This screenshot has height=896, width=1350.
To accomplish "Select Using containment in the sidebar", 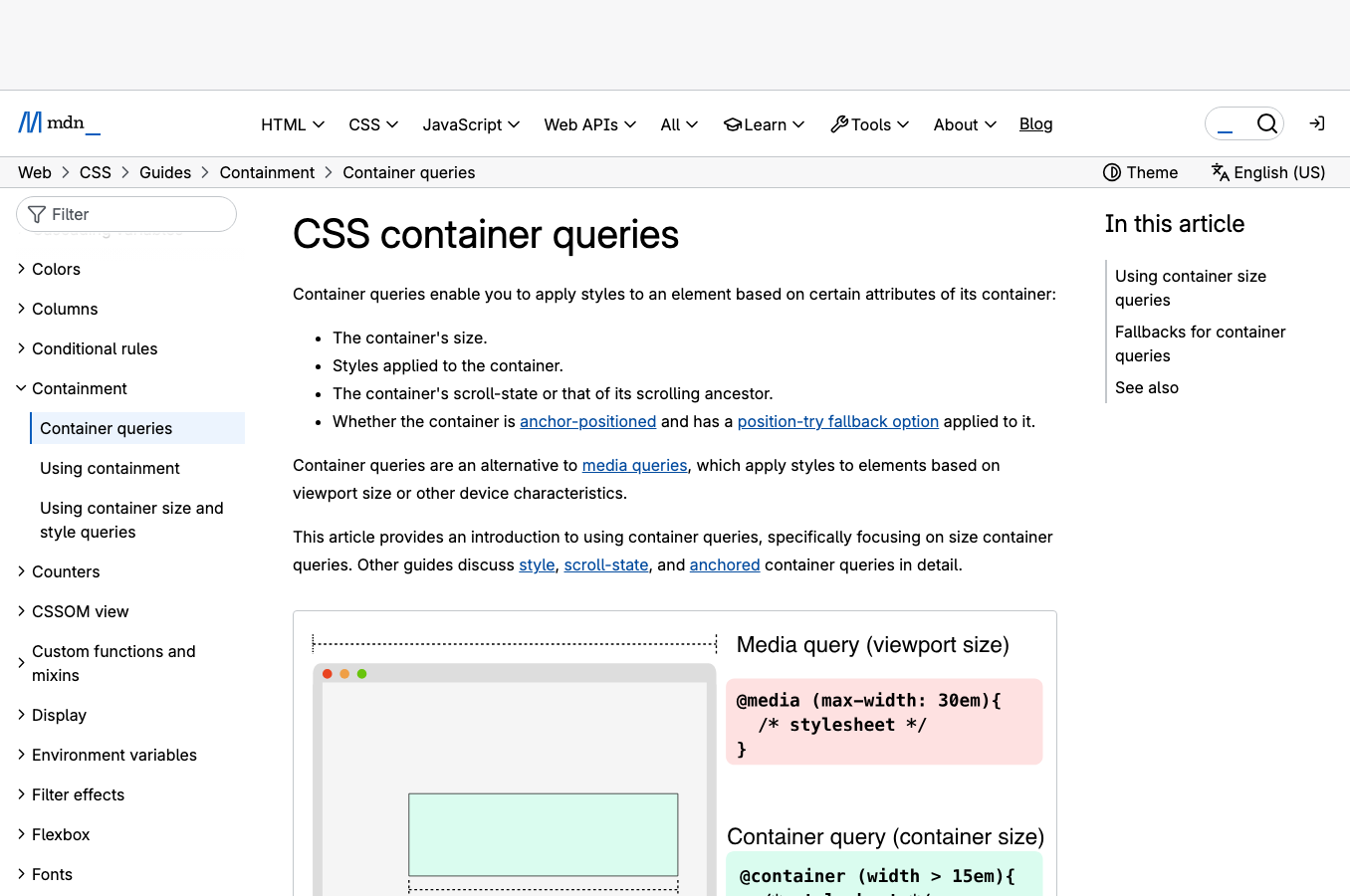I will 110,468.
